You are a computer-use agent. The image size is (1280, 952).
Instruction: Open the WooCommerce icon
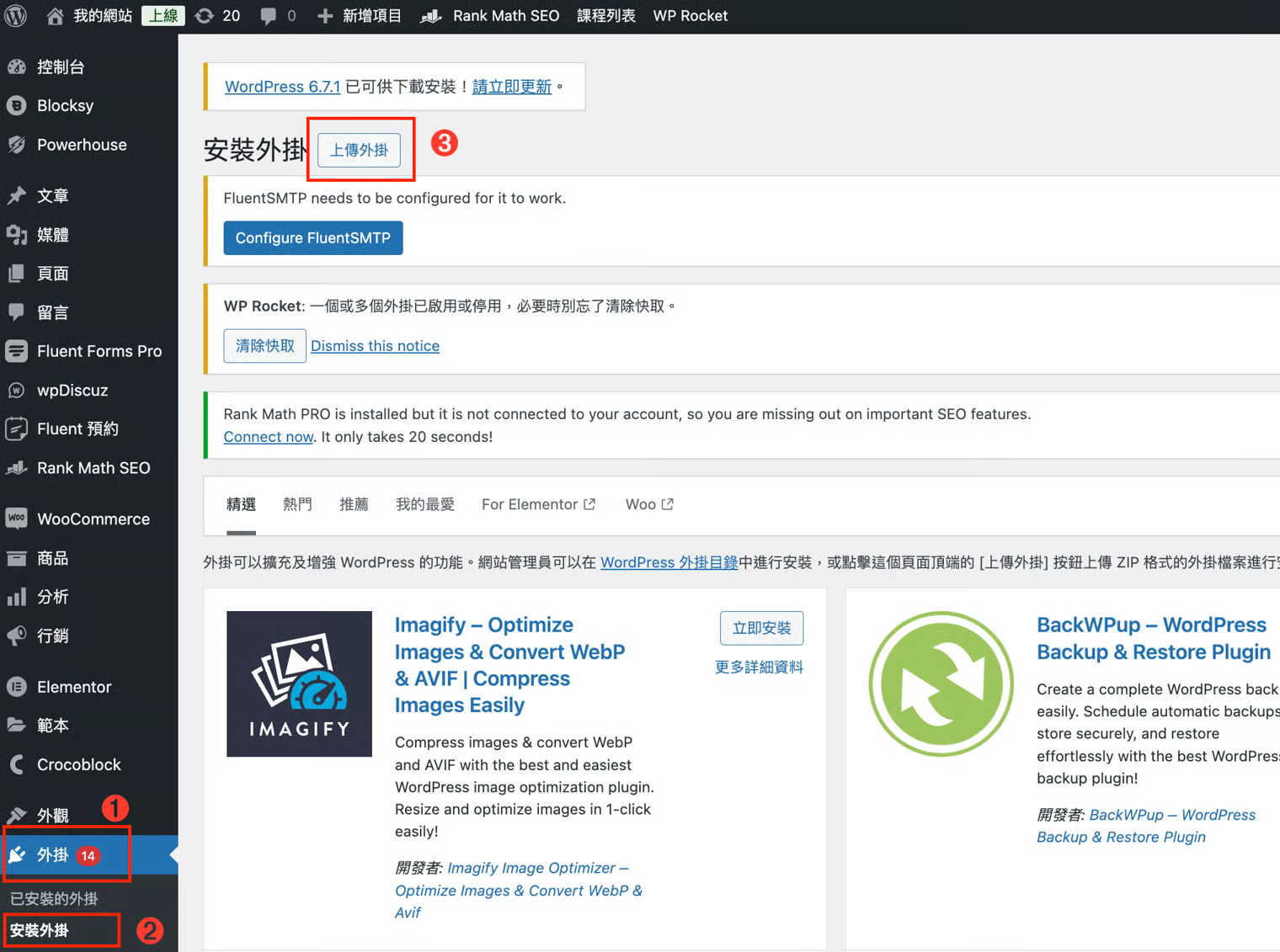coord(17,519)
